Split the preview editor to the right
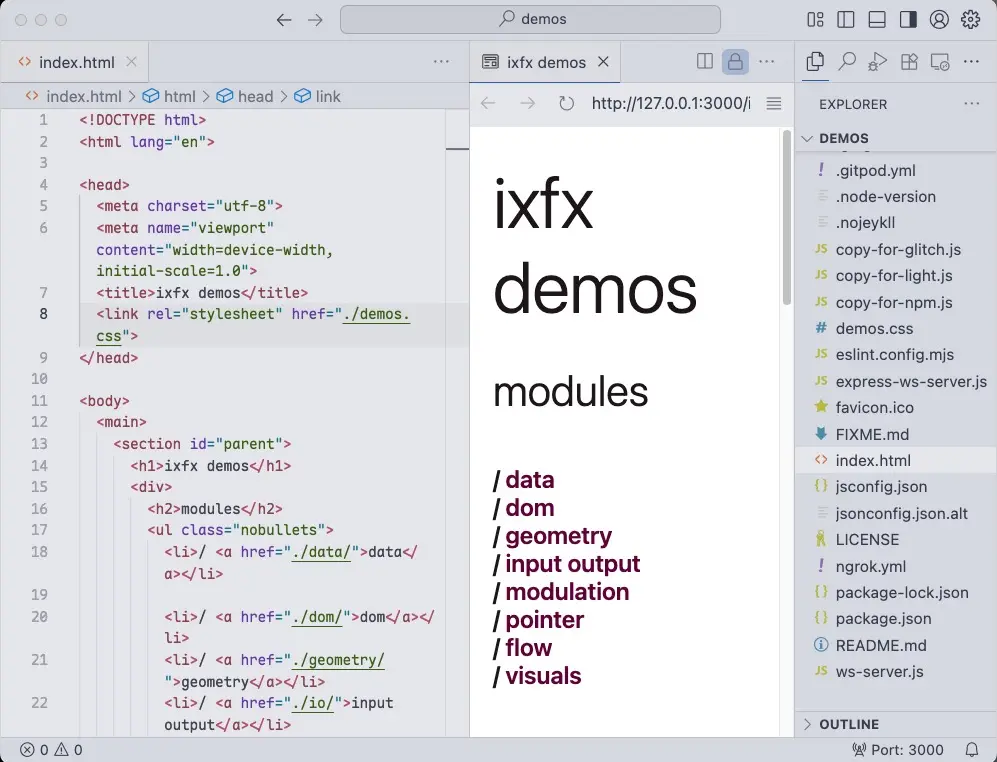The height and width of the screenshot is (762, 997). (x=705, y=62)
